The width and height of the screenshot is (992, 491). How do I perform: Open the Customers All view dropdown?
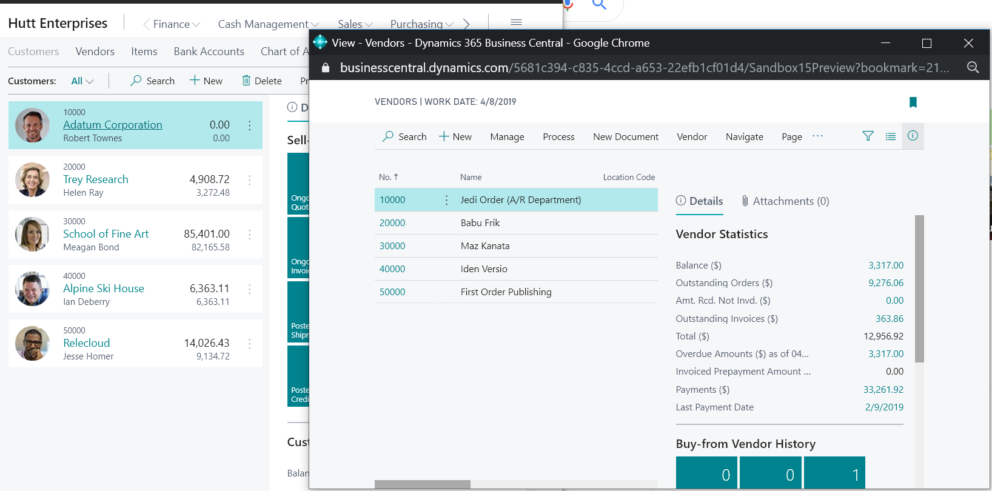click(82, 81)
